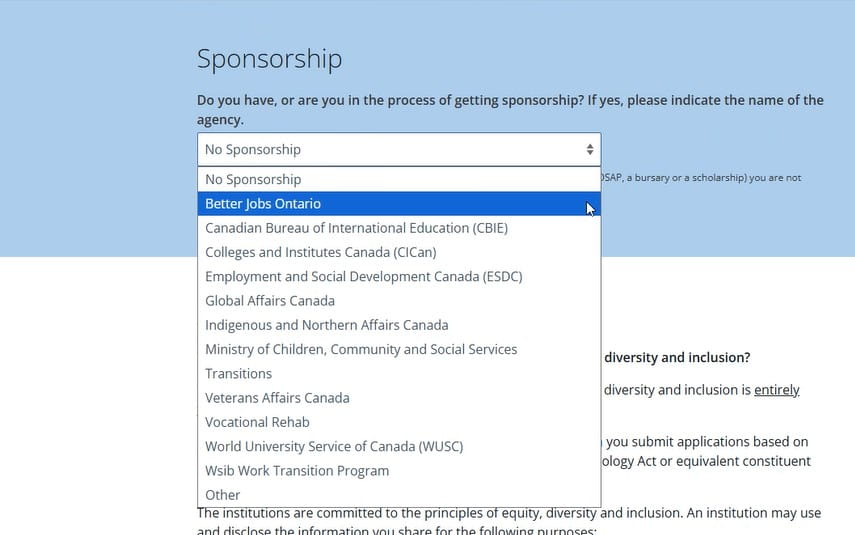Select the Vocational Rehab option
This screenshot has height=535, width=855.
click(257, 422)
